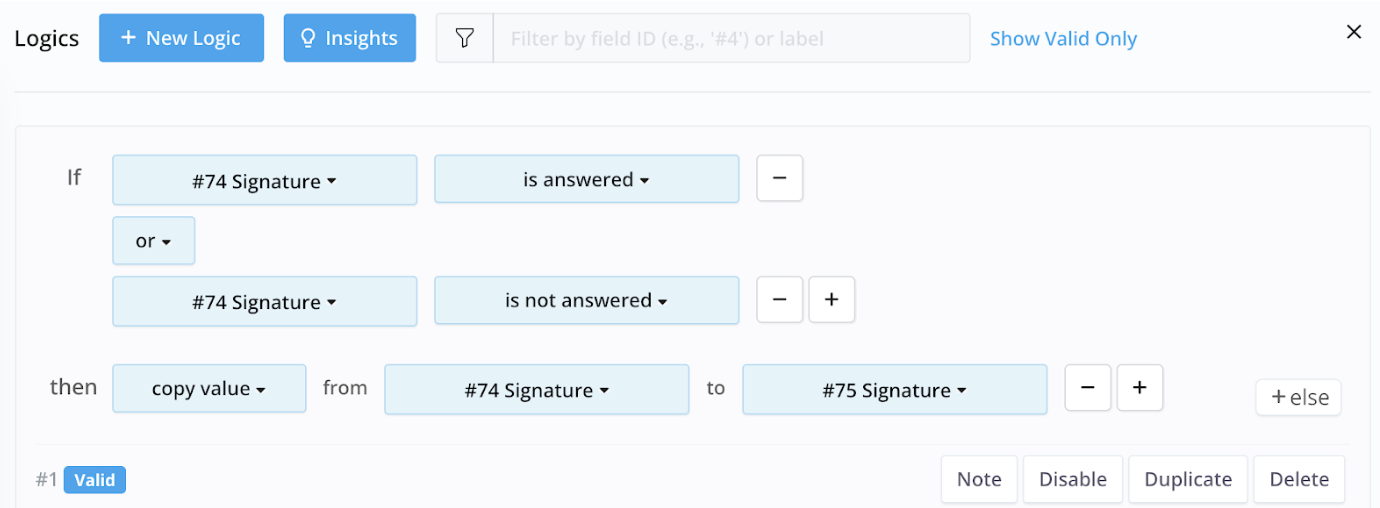1380x508 pixels.
Task: Remove the 'is not answered' condition
Action: (780, 300)
